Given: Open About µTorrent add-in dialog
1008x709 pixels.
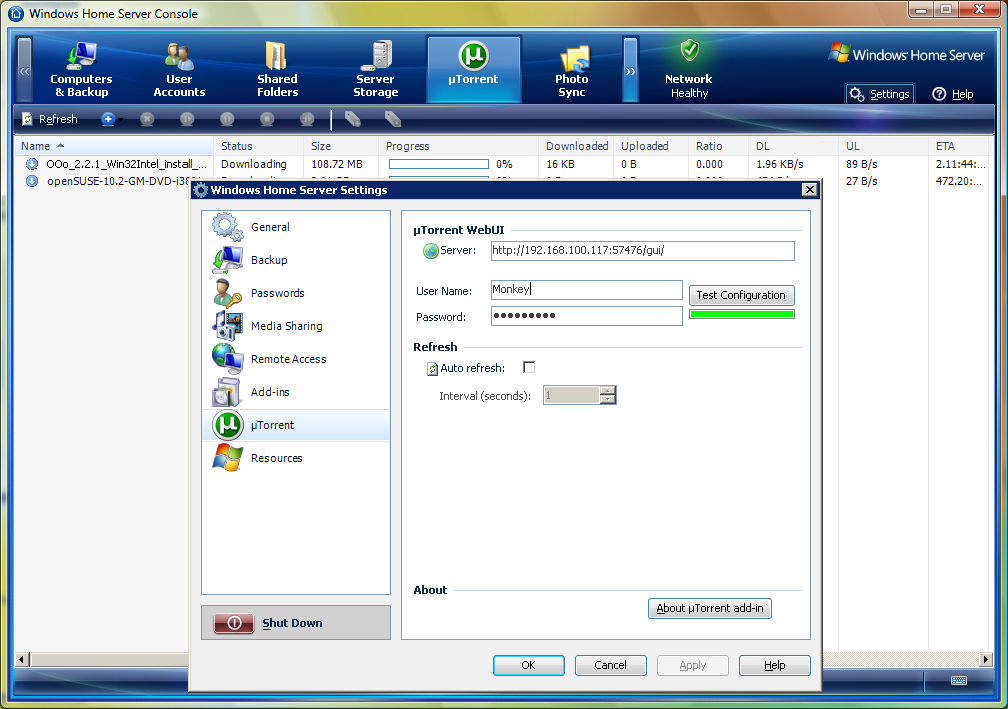Looking at the screenshot, I should pyautogui.click(x=710, y=608).
